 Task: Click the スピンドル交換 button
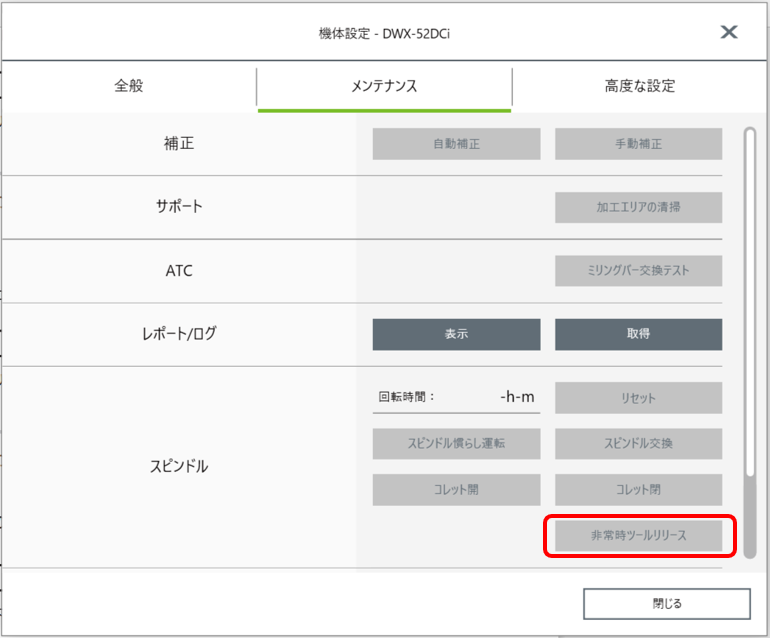(638, 444)
